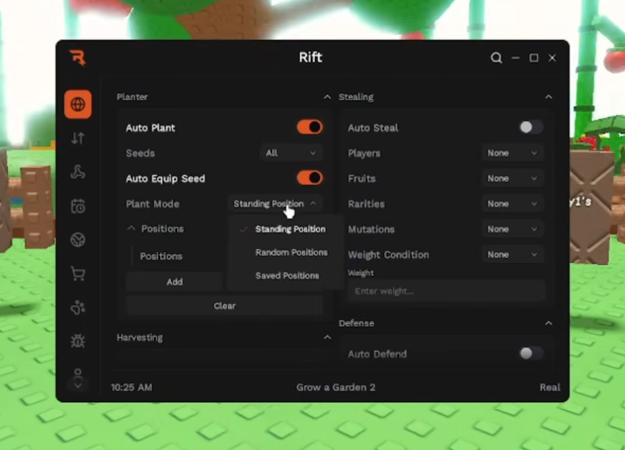Close the Plant Mode dropdown
Viewport: 625px width, 450px height.
coord(275,204)
